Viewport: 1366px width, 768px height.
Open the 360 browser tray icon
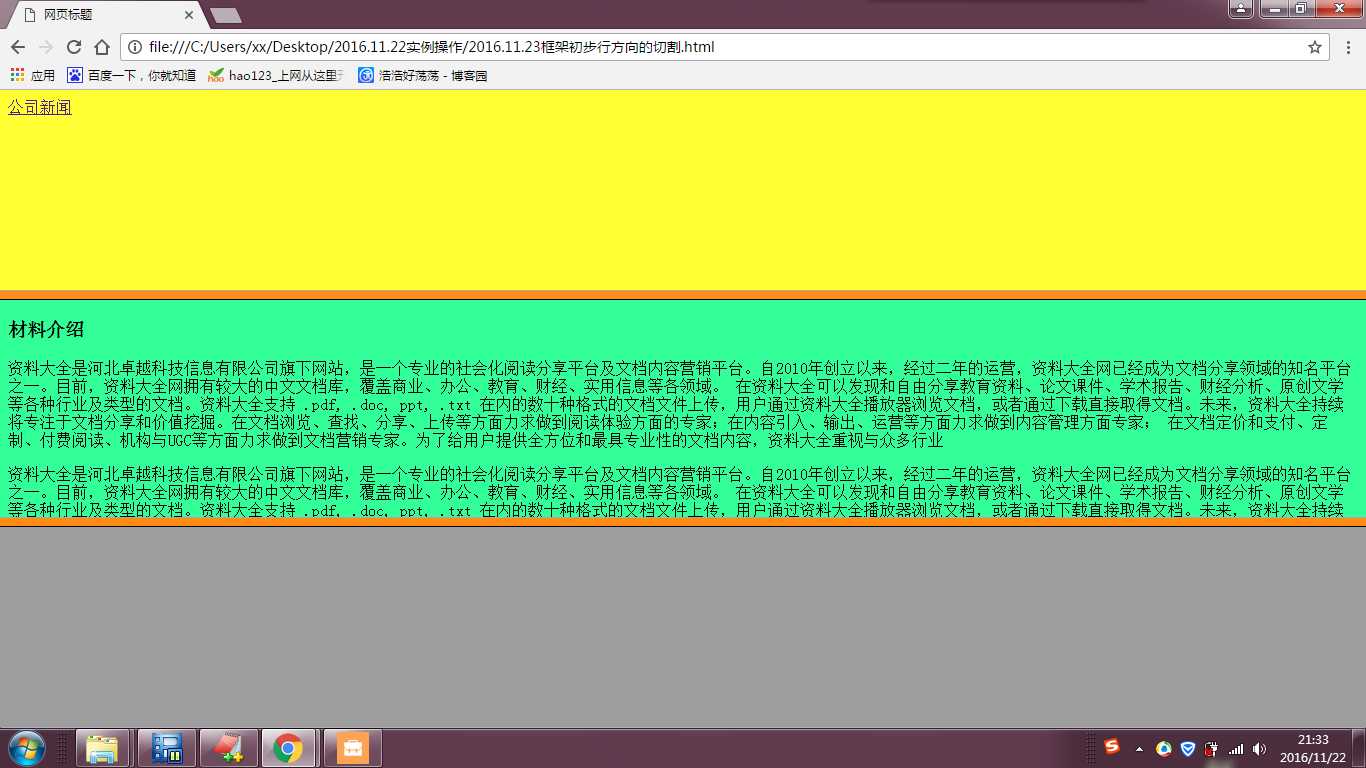[x=1164, y=748]
